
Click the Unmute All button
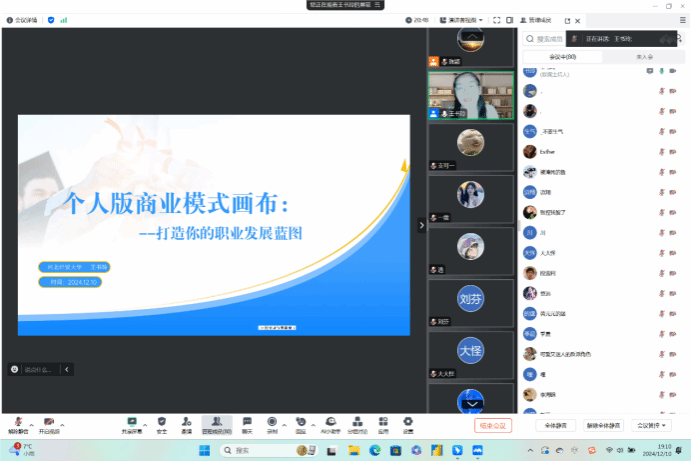[604, 426]
